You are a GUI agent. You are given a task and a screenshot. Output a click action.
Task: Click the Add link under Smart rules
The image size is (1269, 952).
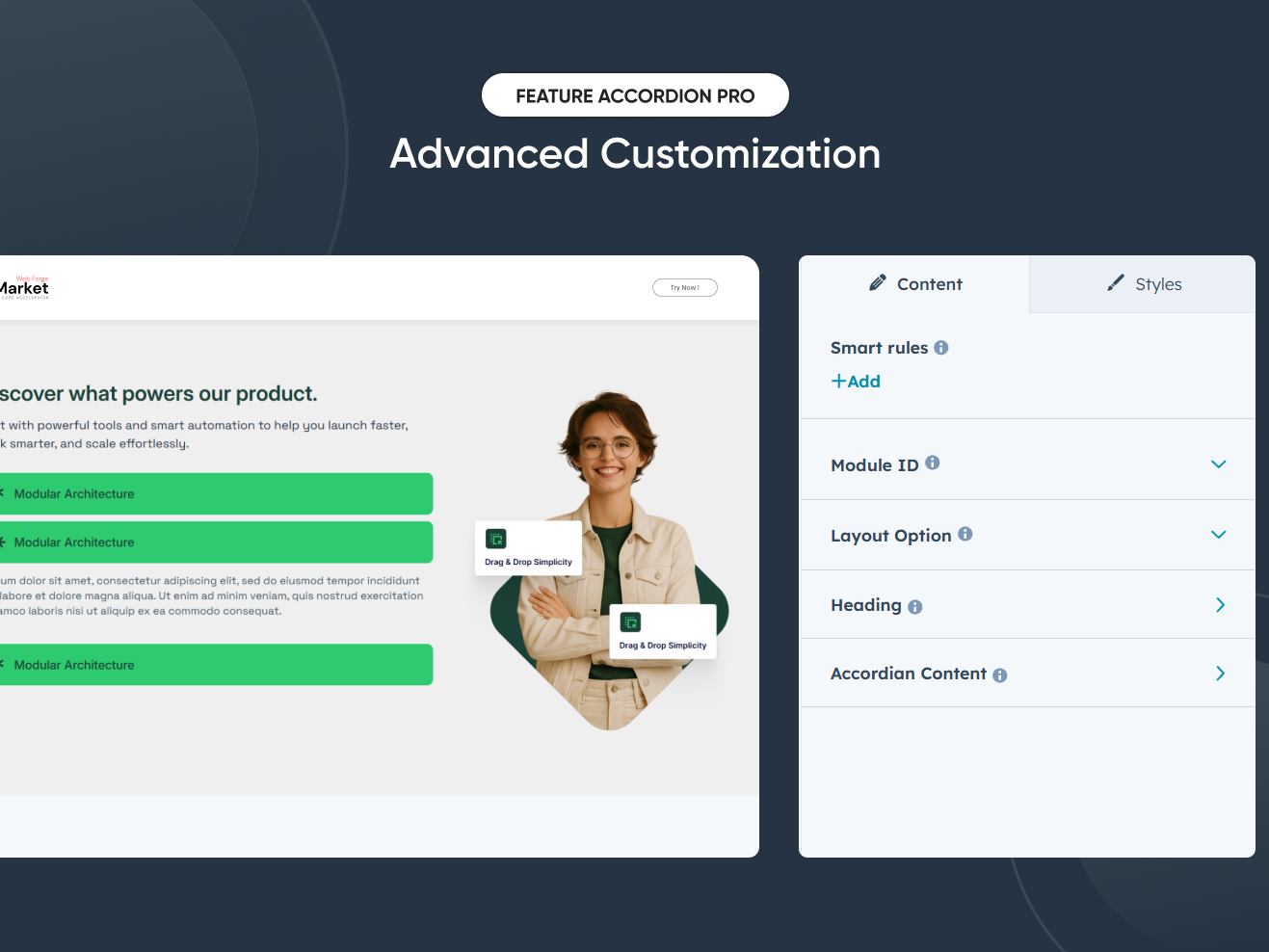point(856,381)
